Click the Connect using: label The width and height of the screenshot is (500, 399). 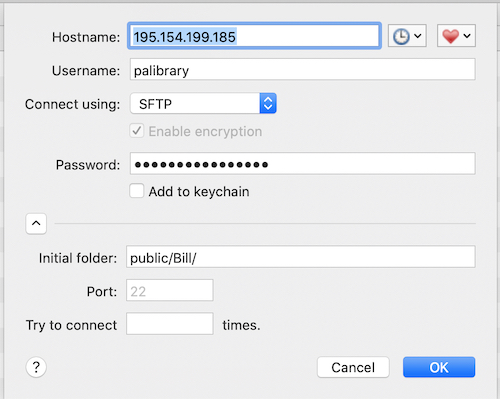coord(72,104)
